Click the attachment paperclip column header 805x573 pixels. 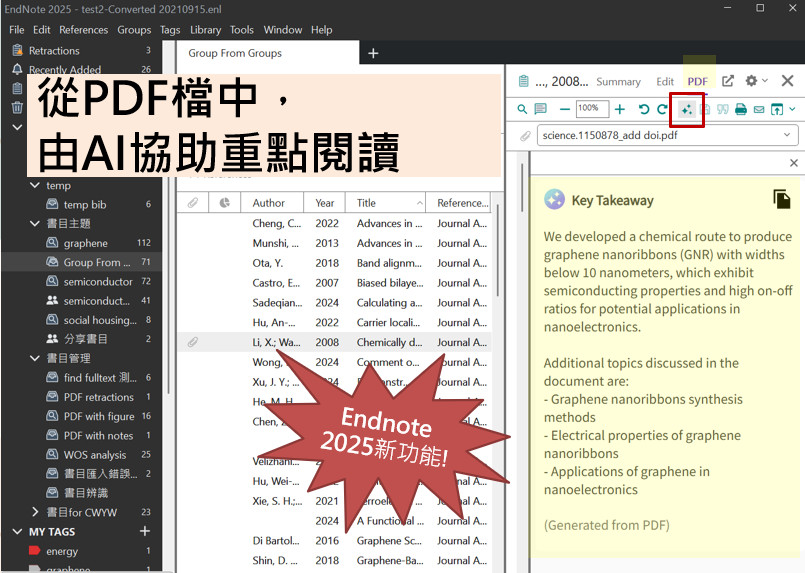pyautogui.click(x=193, y=203)
